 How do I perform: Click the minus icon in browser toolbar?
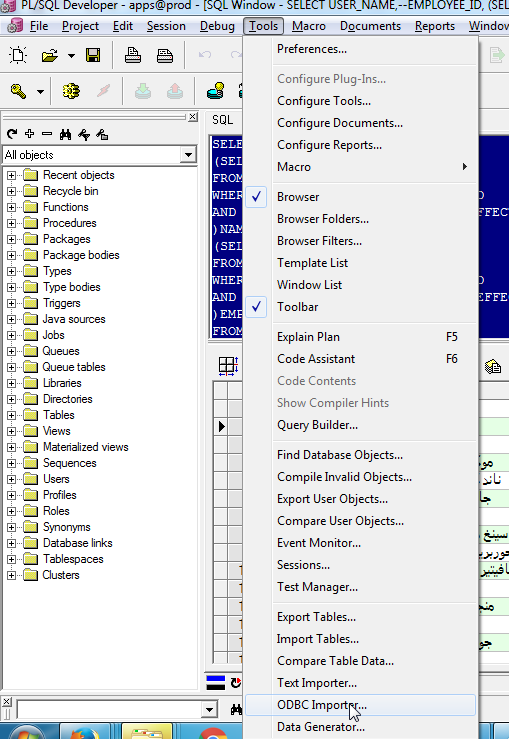pos(47,134)
